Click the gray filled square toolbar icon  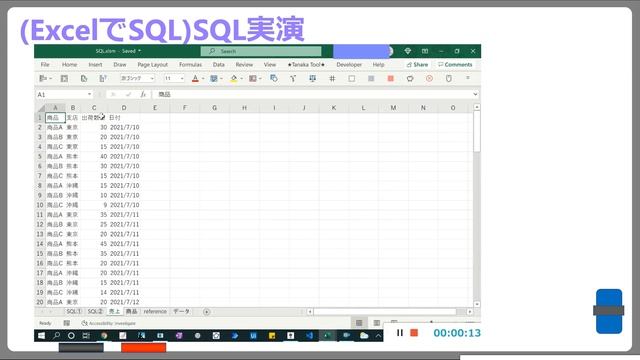(x=371, y=78)
